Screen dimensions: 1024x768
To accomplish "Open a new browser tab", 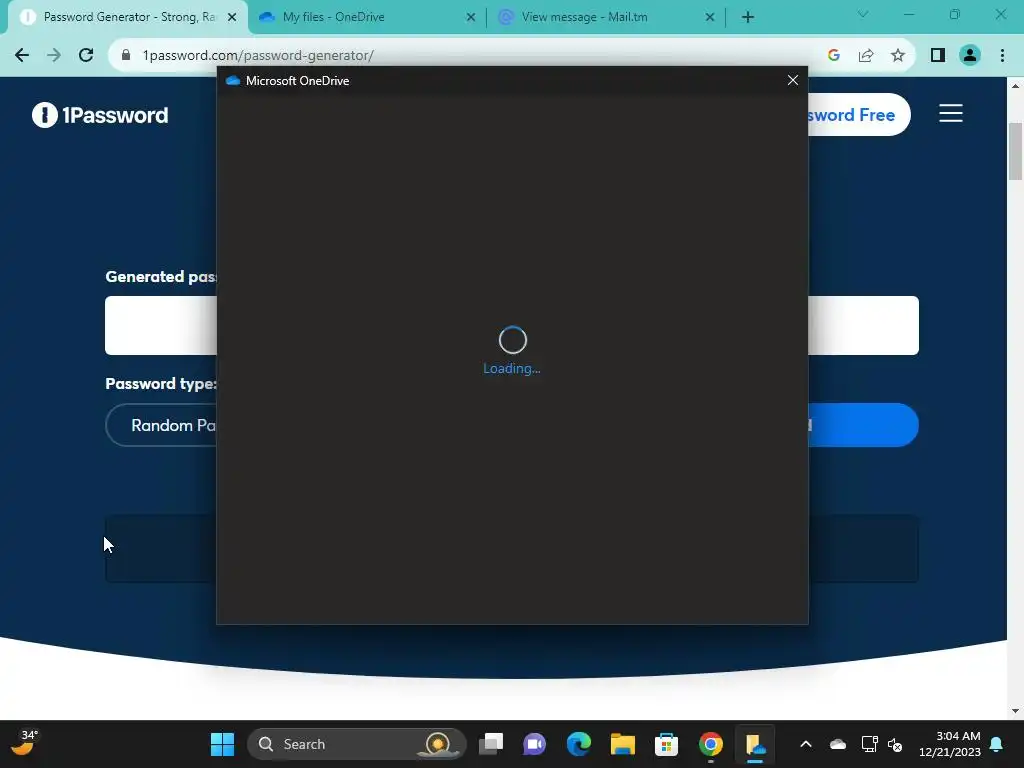I will click(x=748, y=18).
